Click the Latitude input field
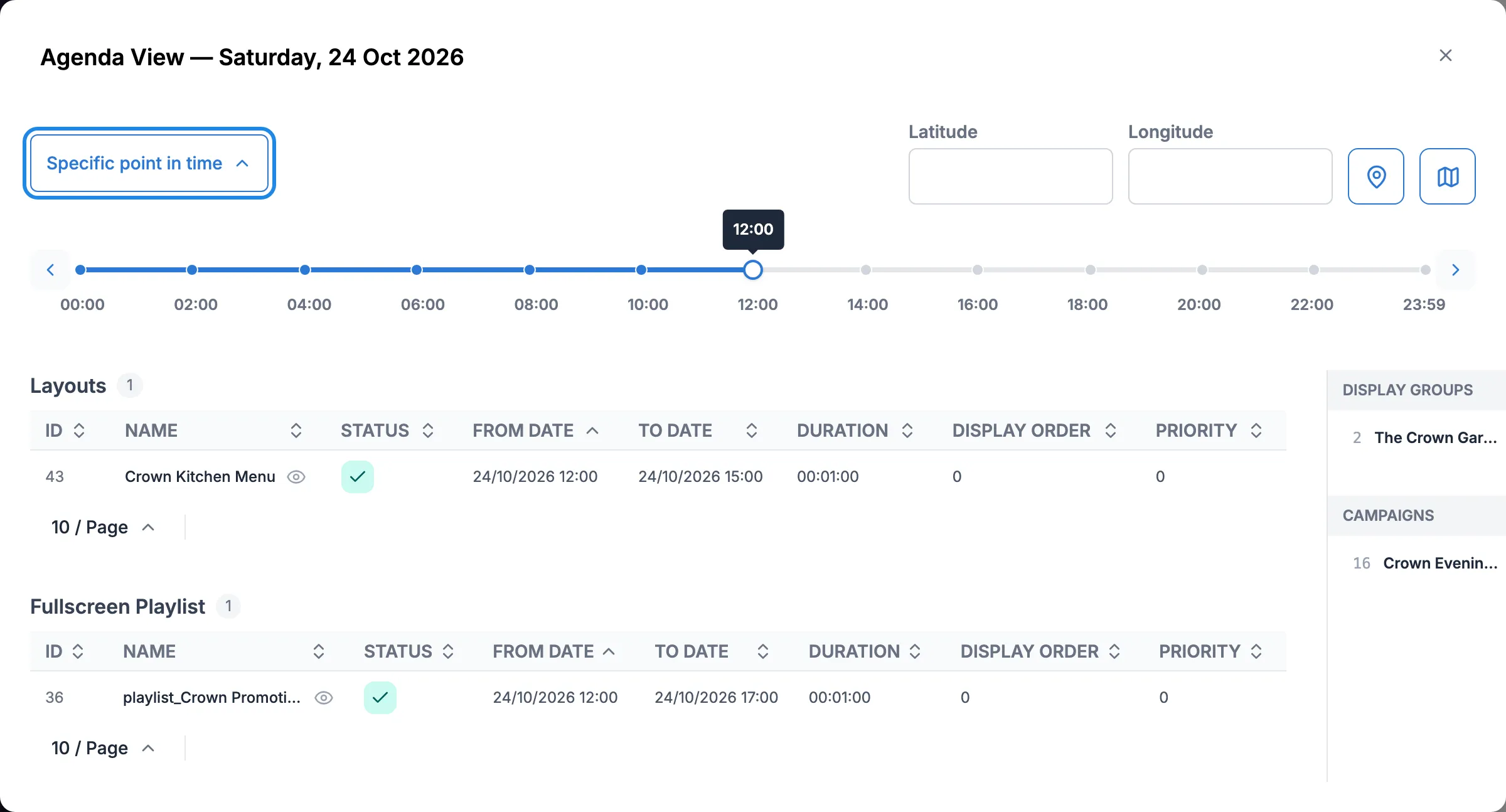The width and height of the screenshot is (1506, 812). (x=1011, y=176)
